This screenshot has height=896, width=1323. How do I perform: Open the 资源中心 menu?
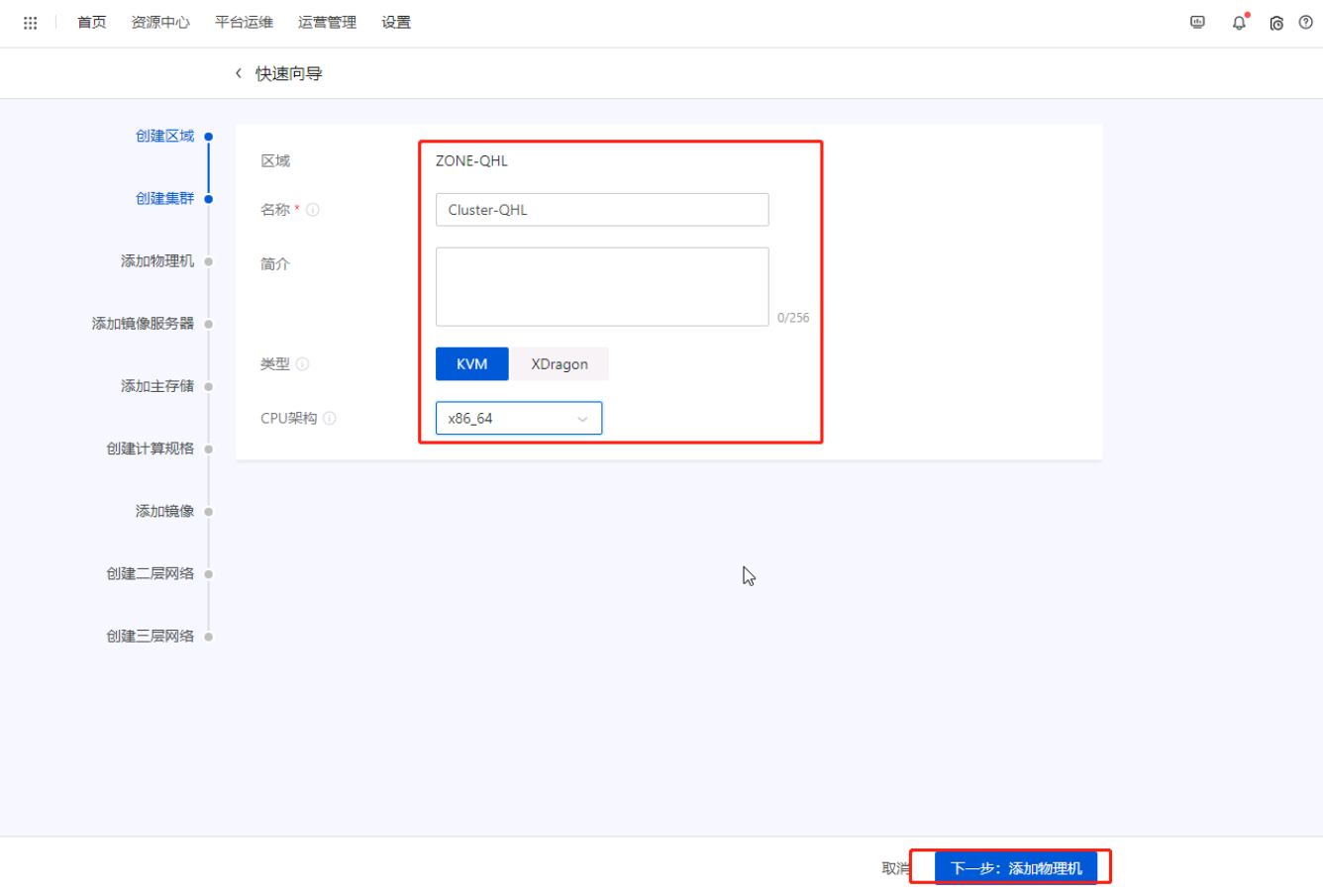point(159,22)
